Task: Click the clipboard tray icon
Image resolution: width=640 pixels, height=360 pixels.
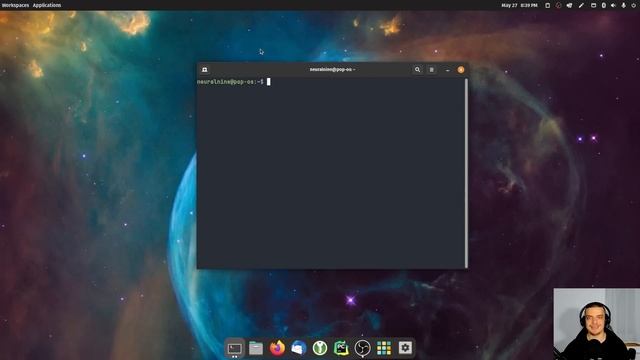Action: click(x=548, y=5)
